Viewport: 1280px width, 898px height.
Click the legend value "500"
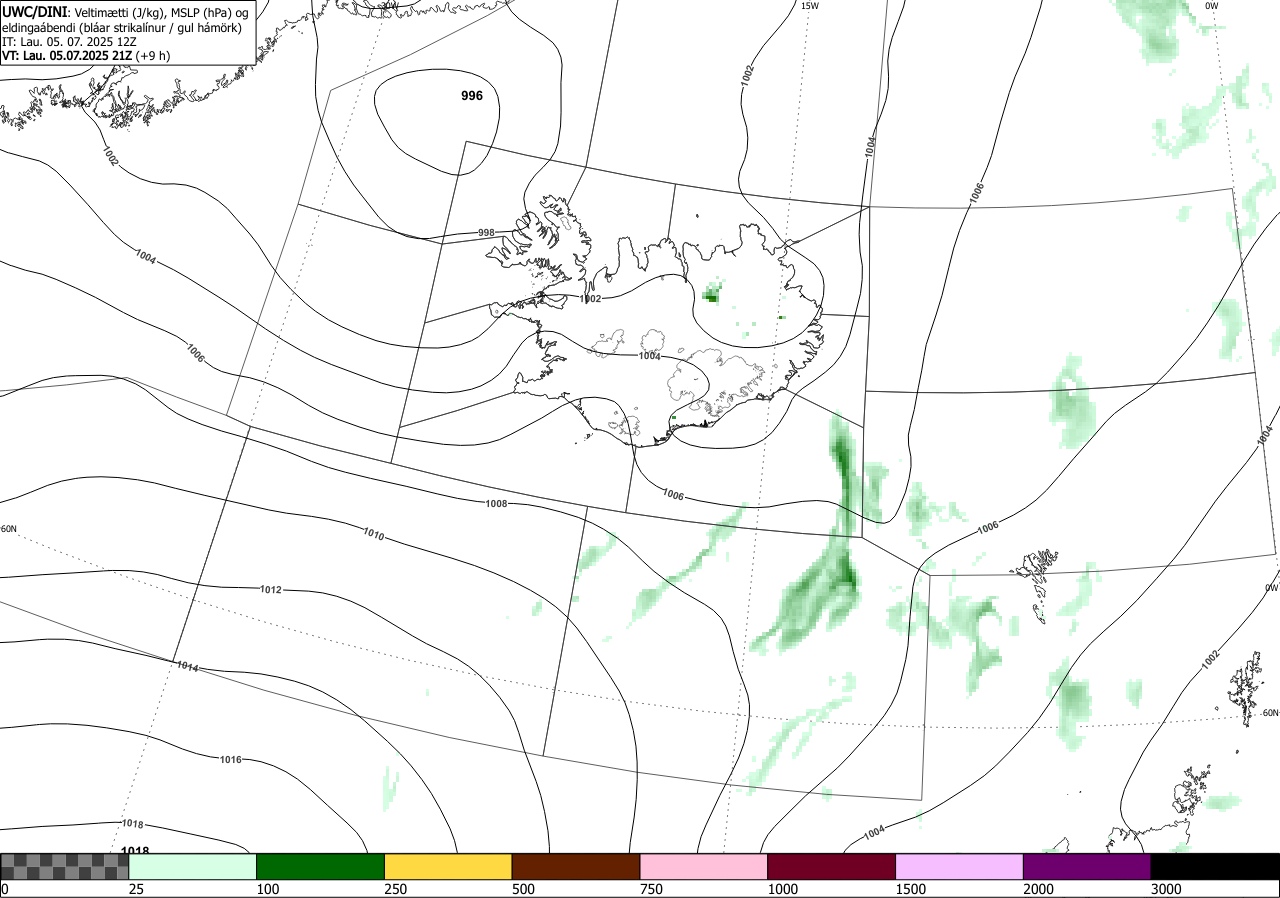point(523,889)
